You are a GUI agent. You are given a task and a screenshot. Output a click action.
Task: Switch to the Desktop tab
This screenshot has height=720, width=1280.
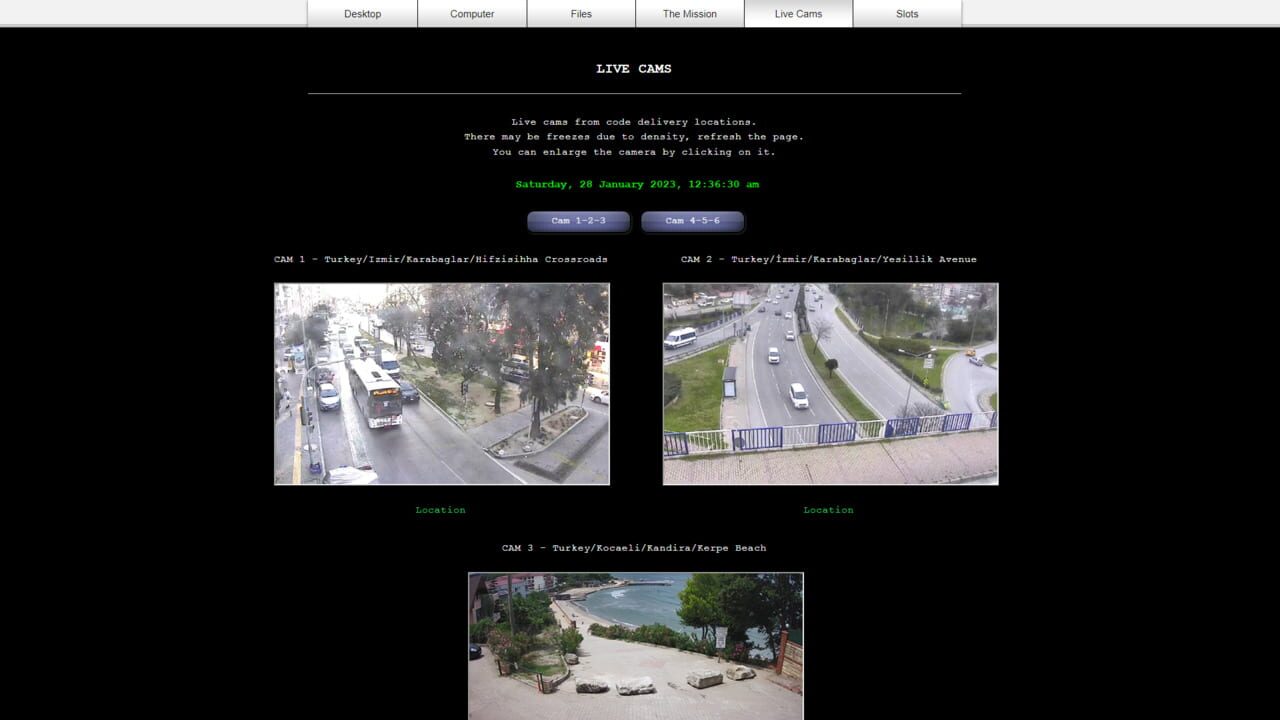(x=362, y=13)
